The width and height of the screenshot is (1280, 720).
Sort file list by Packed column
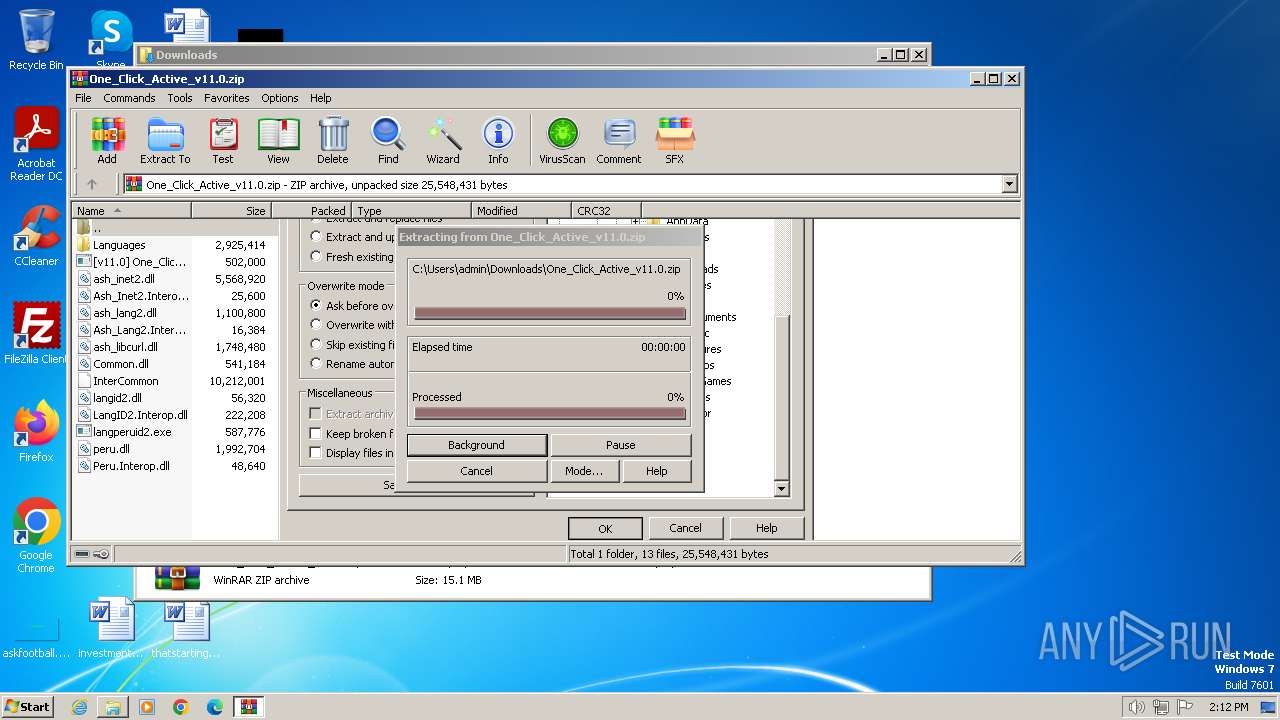pos(311,211)
